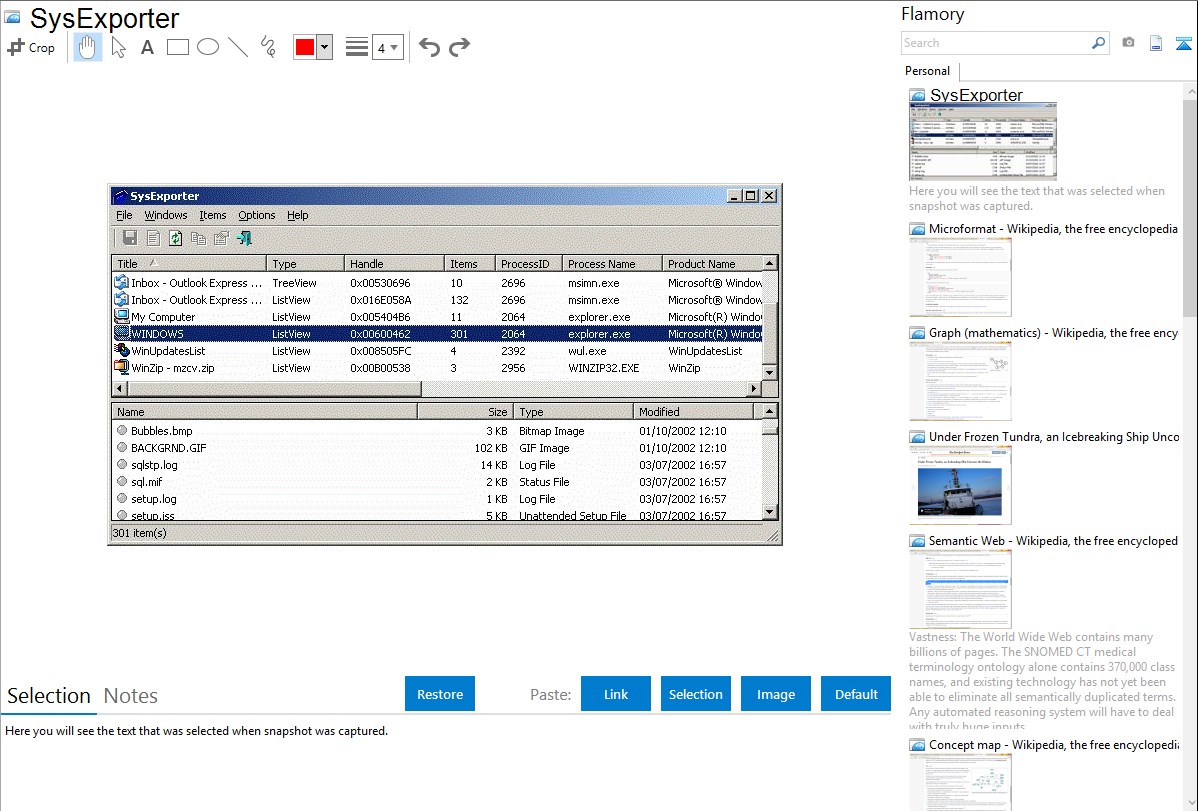Select the WinZip - mzcv.zip row

coord(437,368)
